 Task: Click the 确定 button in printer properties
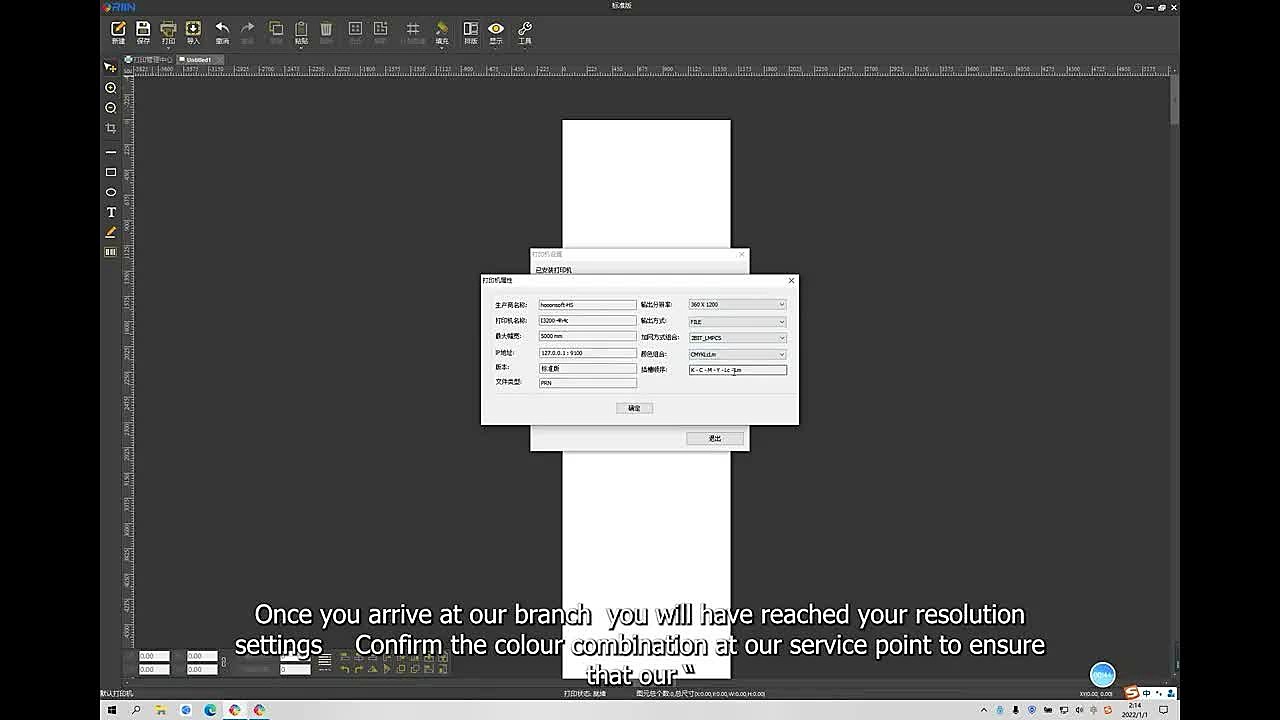[634, 408]
